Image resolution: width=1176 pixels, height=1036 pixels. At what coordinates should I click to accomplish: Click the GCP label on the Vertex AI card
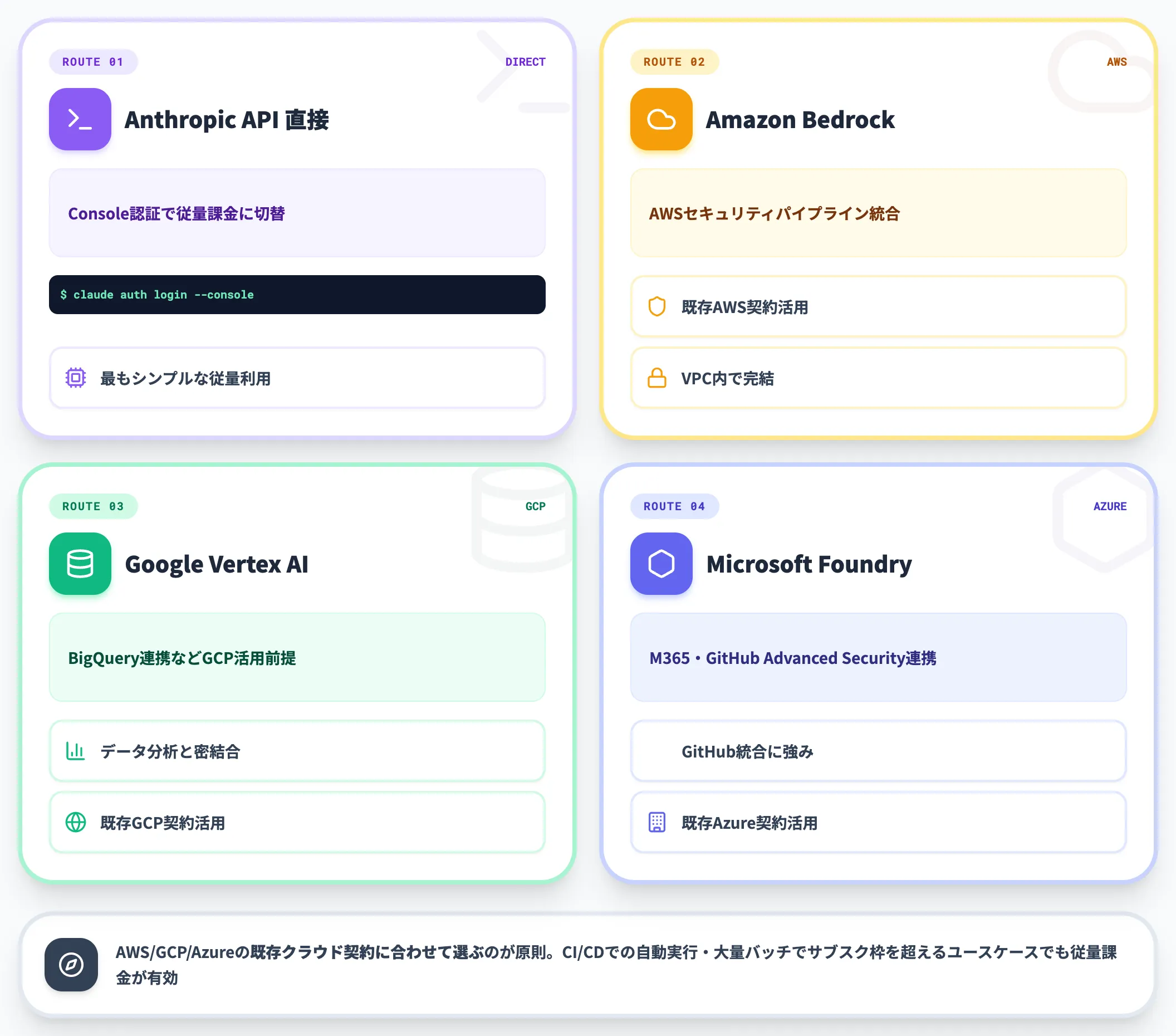point(535,506)
